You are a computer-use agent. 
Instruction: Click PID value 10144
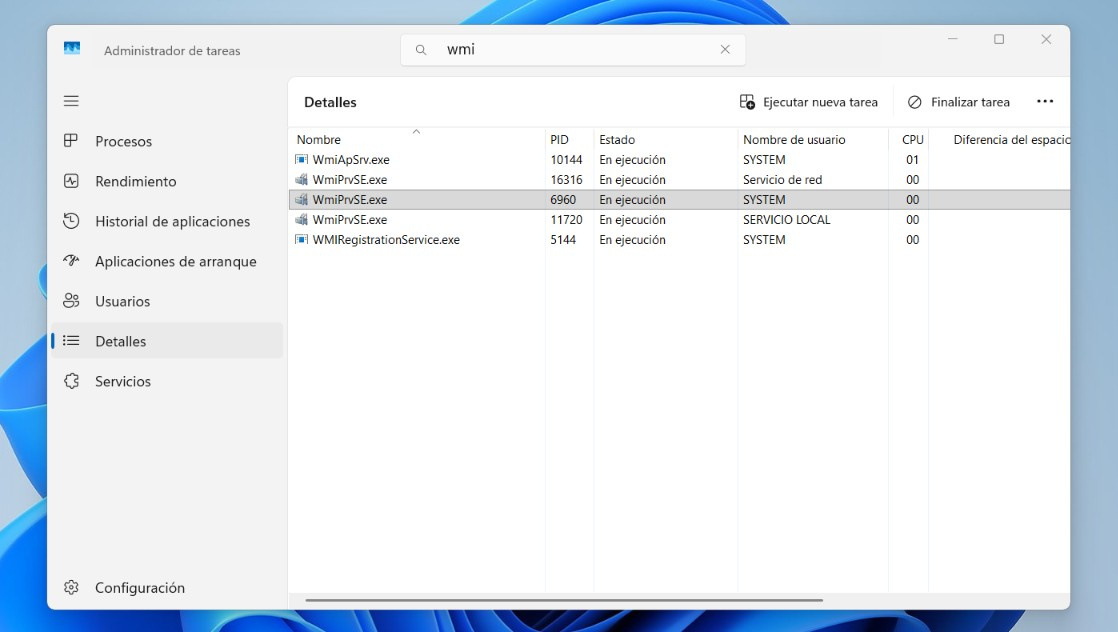566,160
